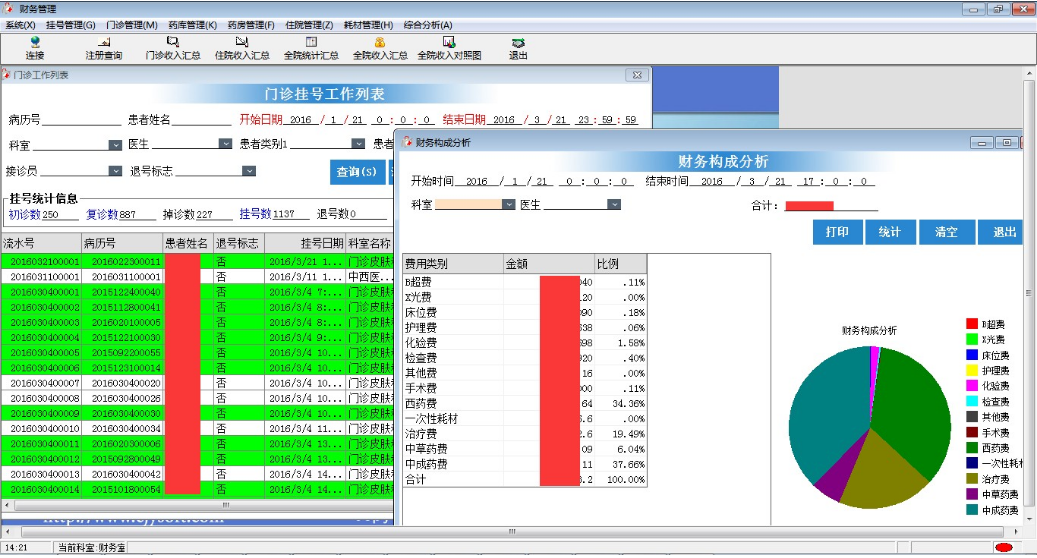Image resolution: width=1037 pixels, height=558 pixels.
Task: Select row with 流水号 2016030400007
Action: click(197, 383)
